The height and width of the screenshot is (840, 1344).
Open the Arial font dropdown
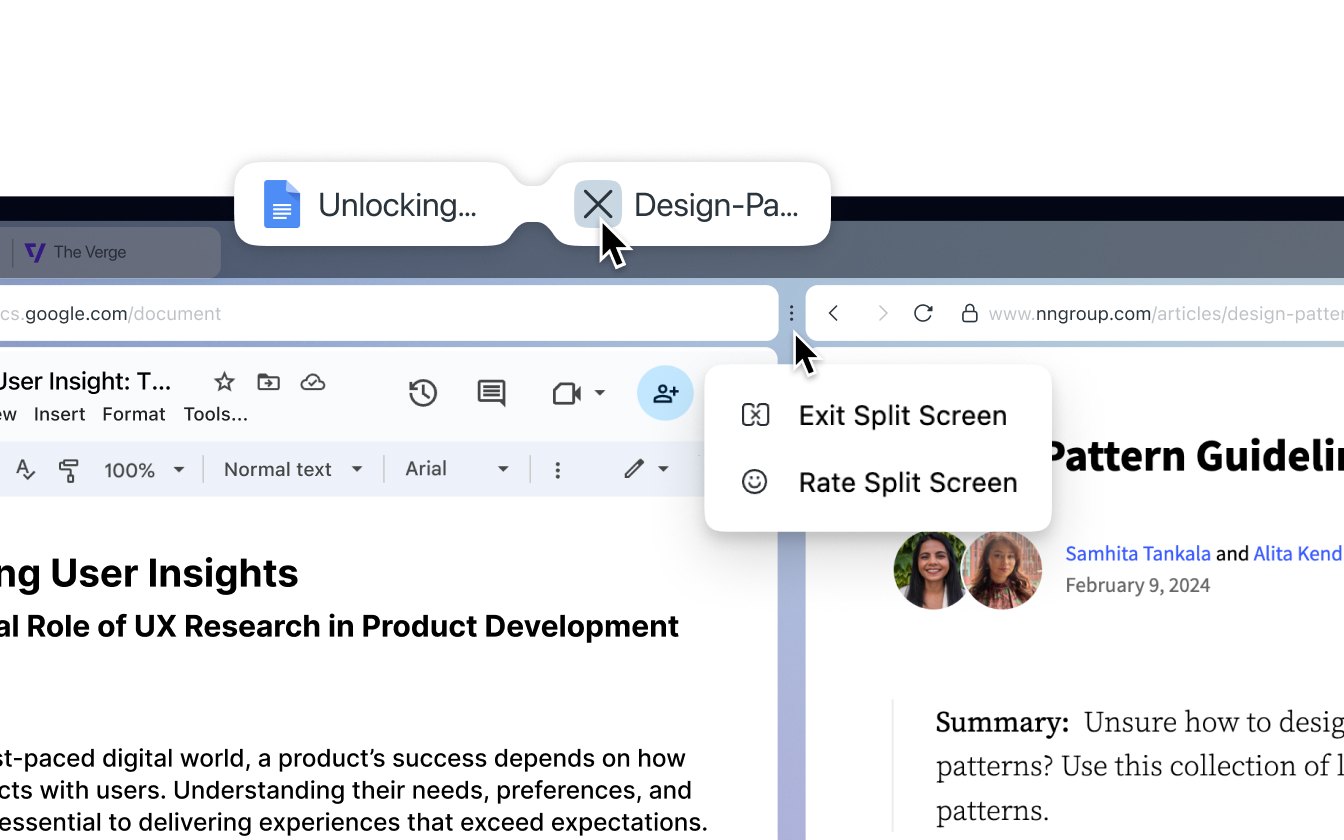click(x=457, y=469)
